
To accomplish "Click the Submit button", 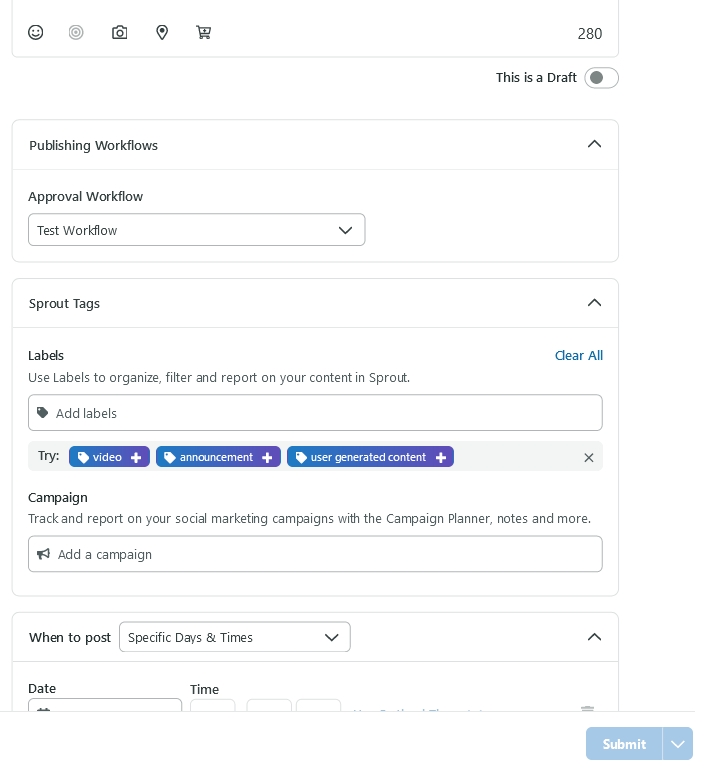I will point(624,744).
